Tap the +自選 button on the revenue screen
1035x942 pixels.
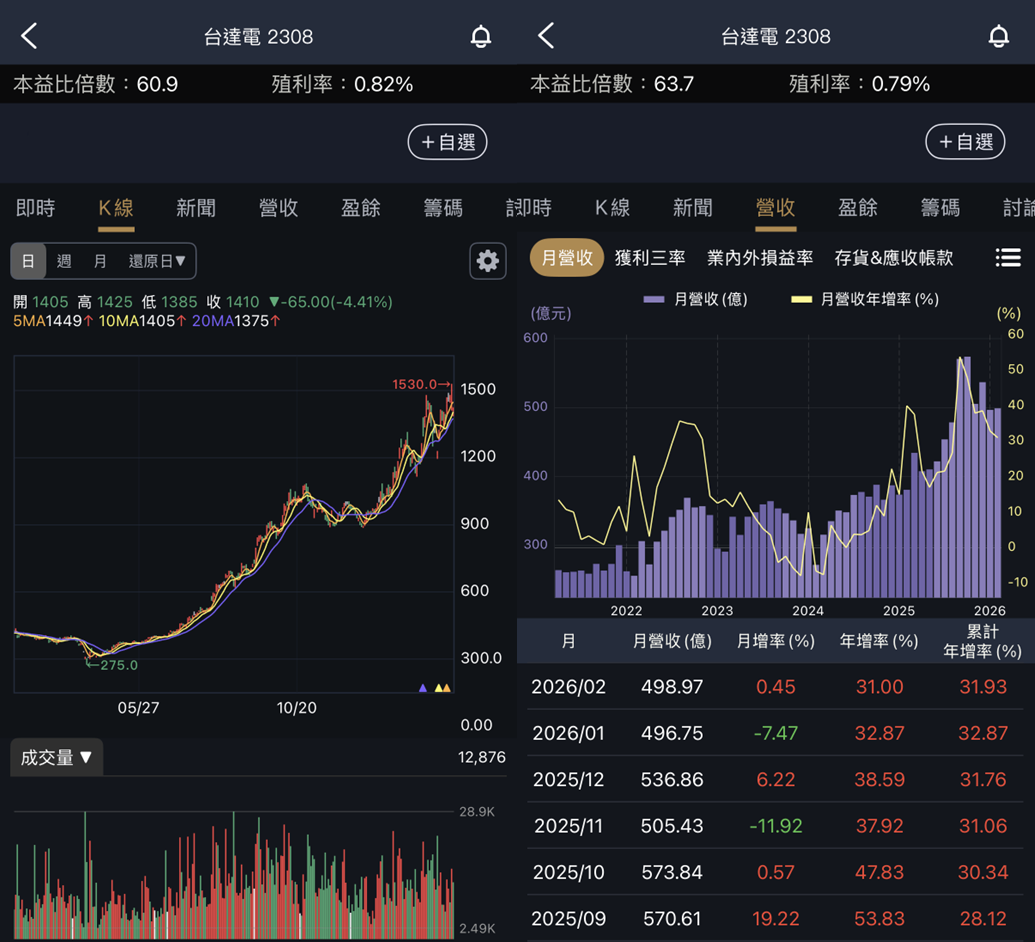[964, 141]
